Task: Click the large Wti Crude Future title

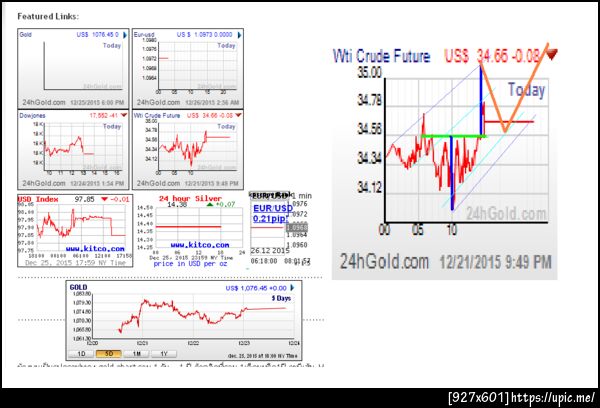Action: [382, 56]
